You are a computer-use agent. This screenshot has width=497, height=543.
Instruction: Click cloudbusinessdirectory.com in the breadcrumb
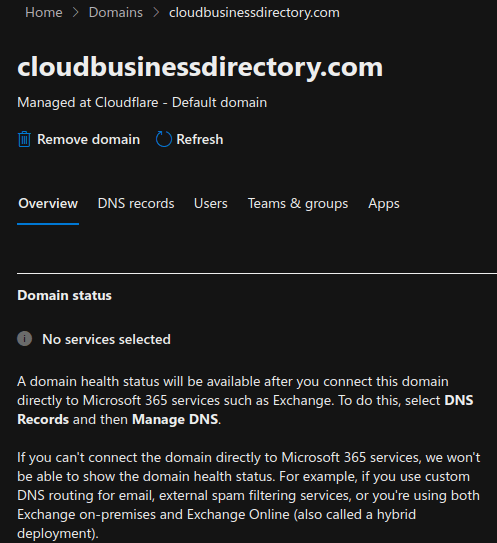click(254, 12)
